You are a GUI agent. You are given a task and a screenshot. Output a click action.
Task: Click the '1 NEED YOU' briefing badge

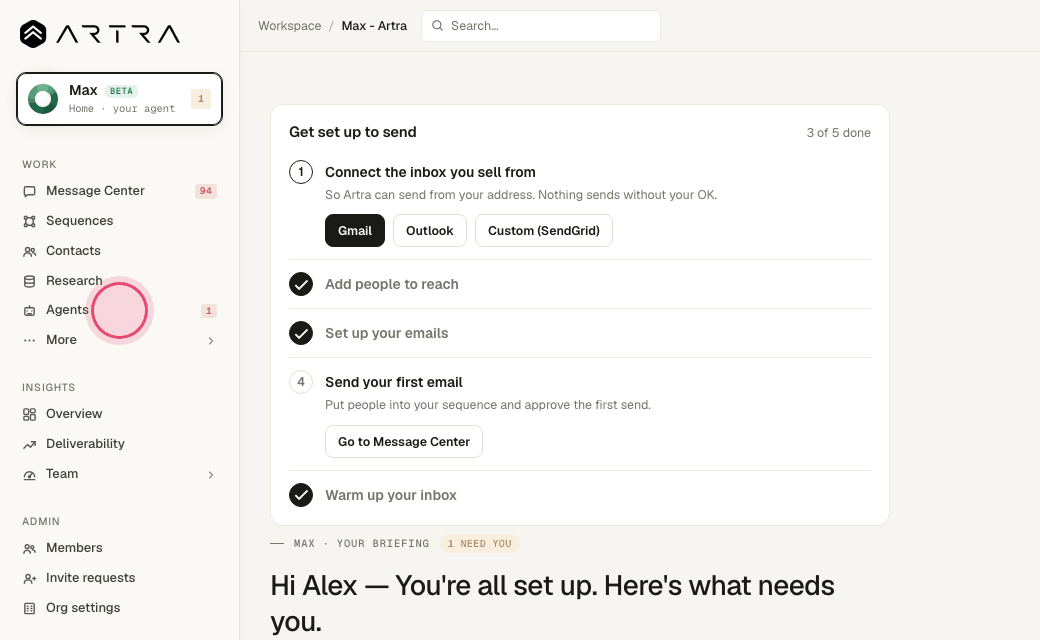(x=480, y=544)
